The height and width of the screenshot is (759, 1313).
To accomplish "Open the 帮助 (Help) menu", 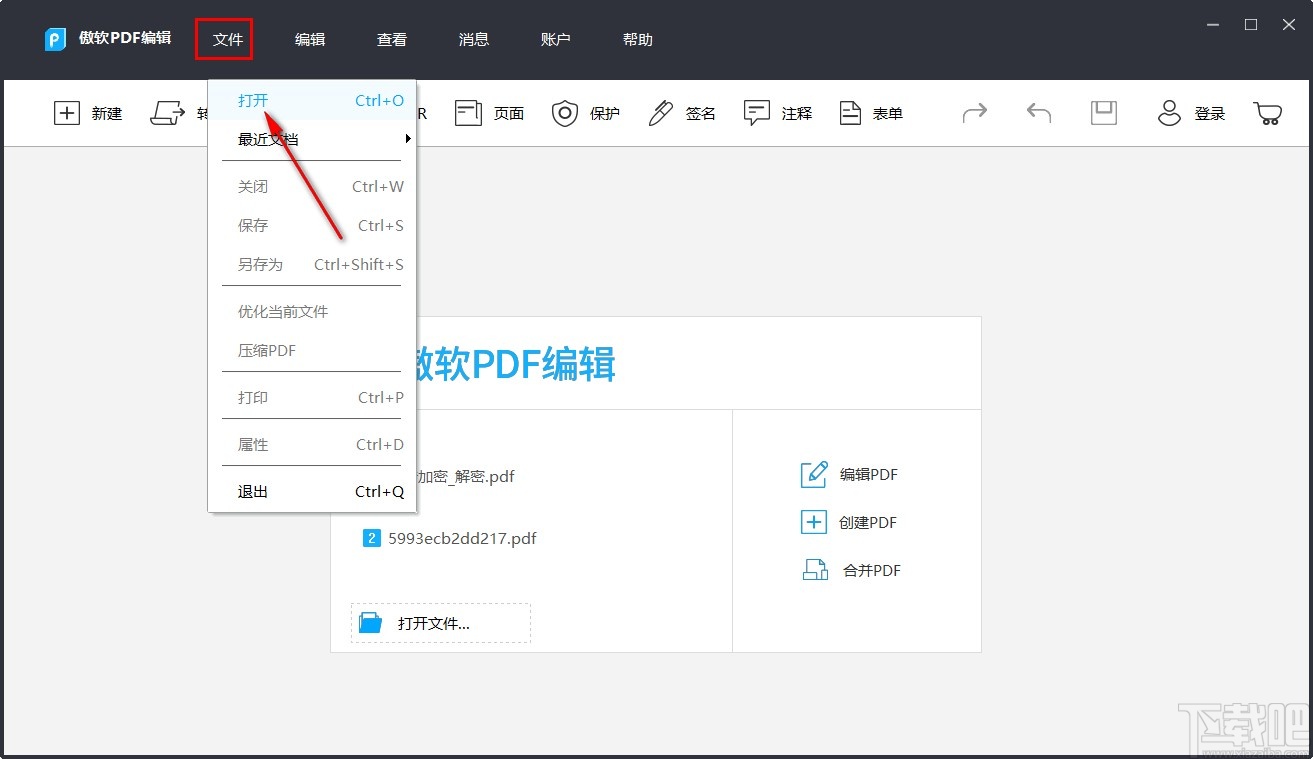I will point(636,39).
